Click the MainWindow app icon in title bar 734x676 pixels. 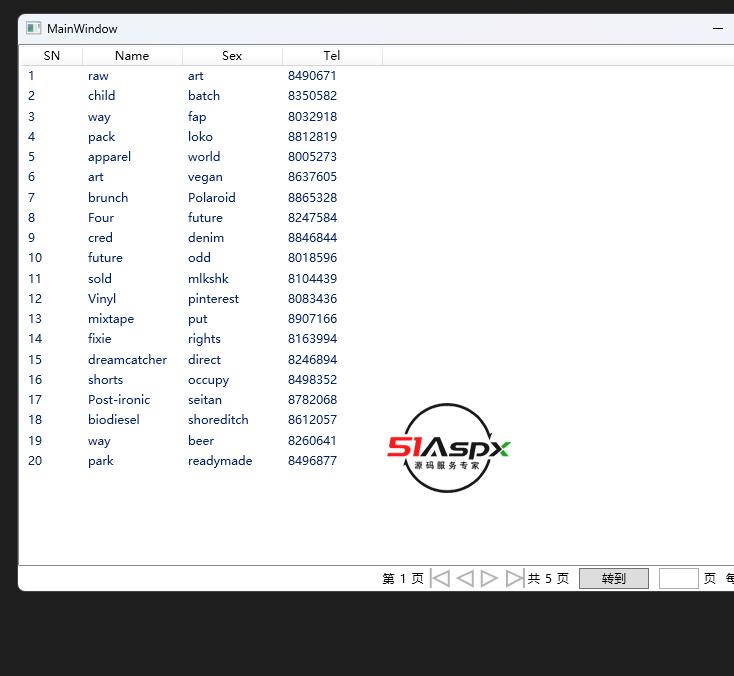(x=33, y=29)
